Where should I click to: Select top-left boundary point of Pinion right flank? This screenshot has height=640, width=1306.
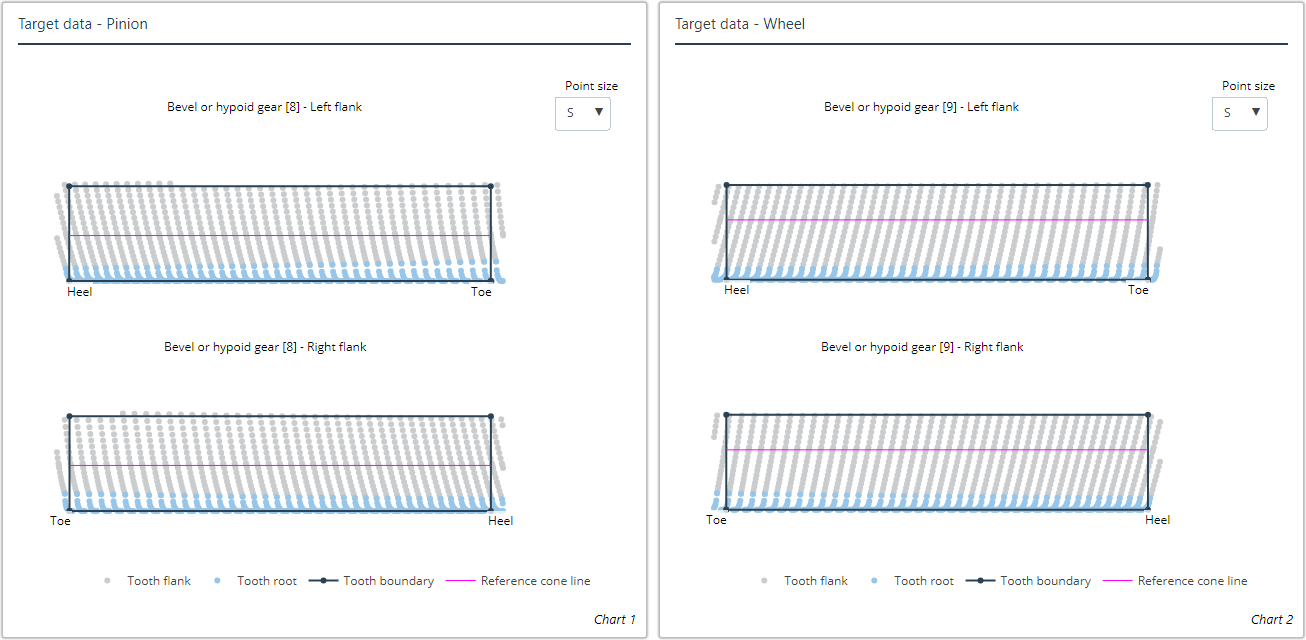[69, 416]
